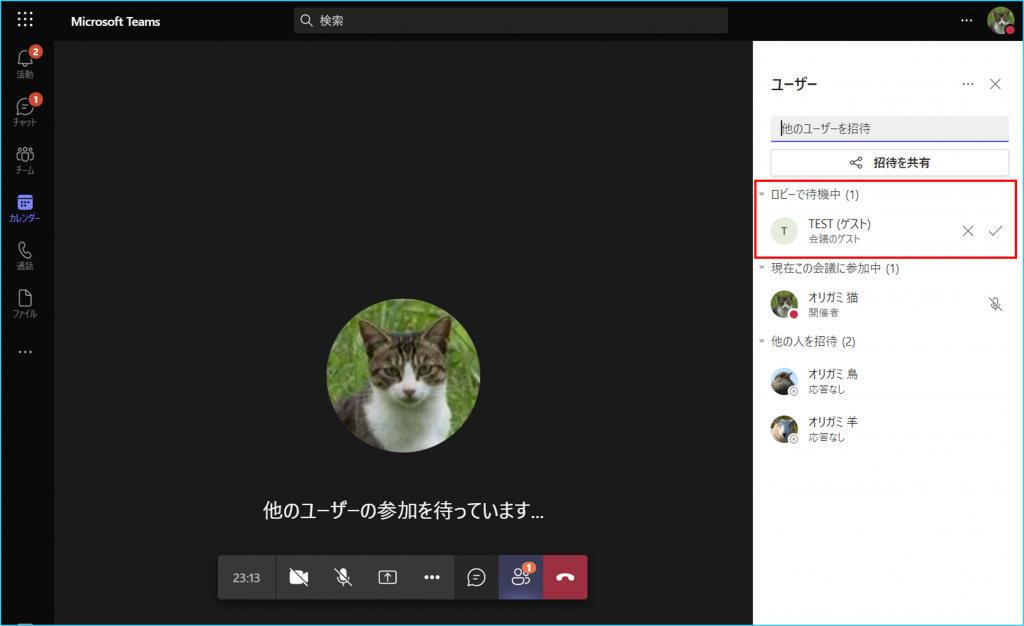This screenshot has width=1024, height=626.
Task: Click the search box at top
Action: click(x=511, y=20)
